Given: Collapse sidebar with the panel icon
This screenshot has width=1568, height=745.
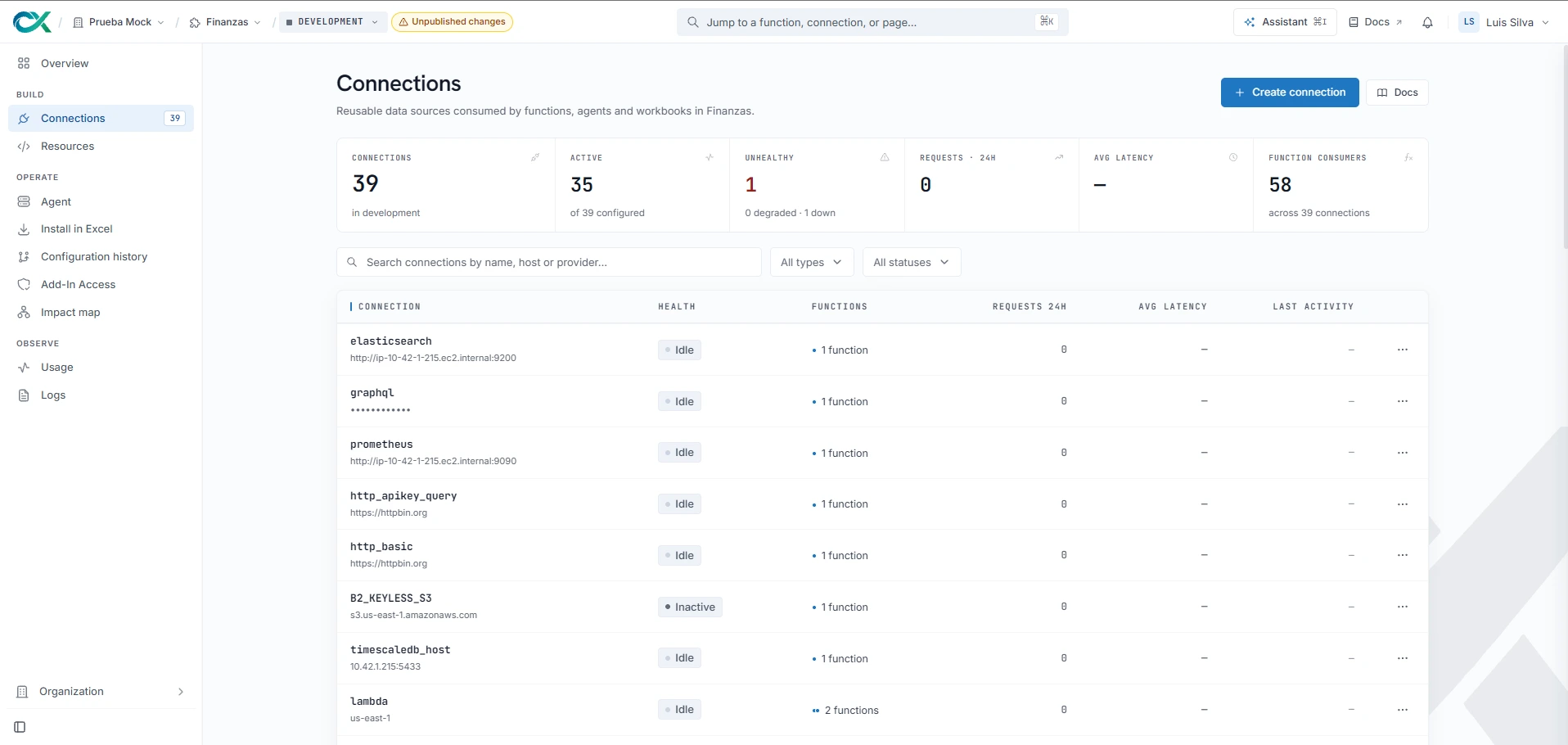Looking at the screenshot, I should click(x=20, y=727).
